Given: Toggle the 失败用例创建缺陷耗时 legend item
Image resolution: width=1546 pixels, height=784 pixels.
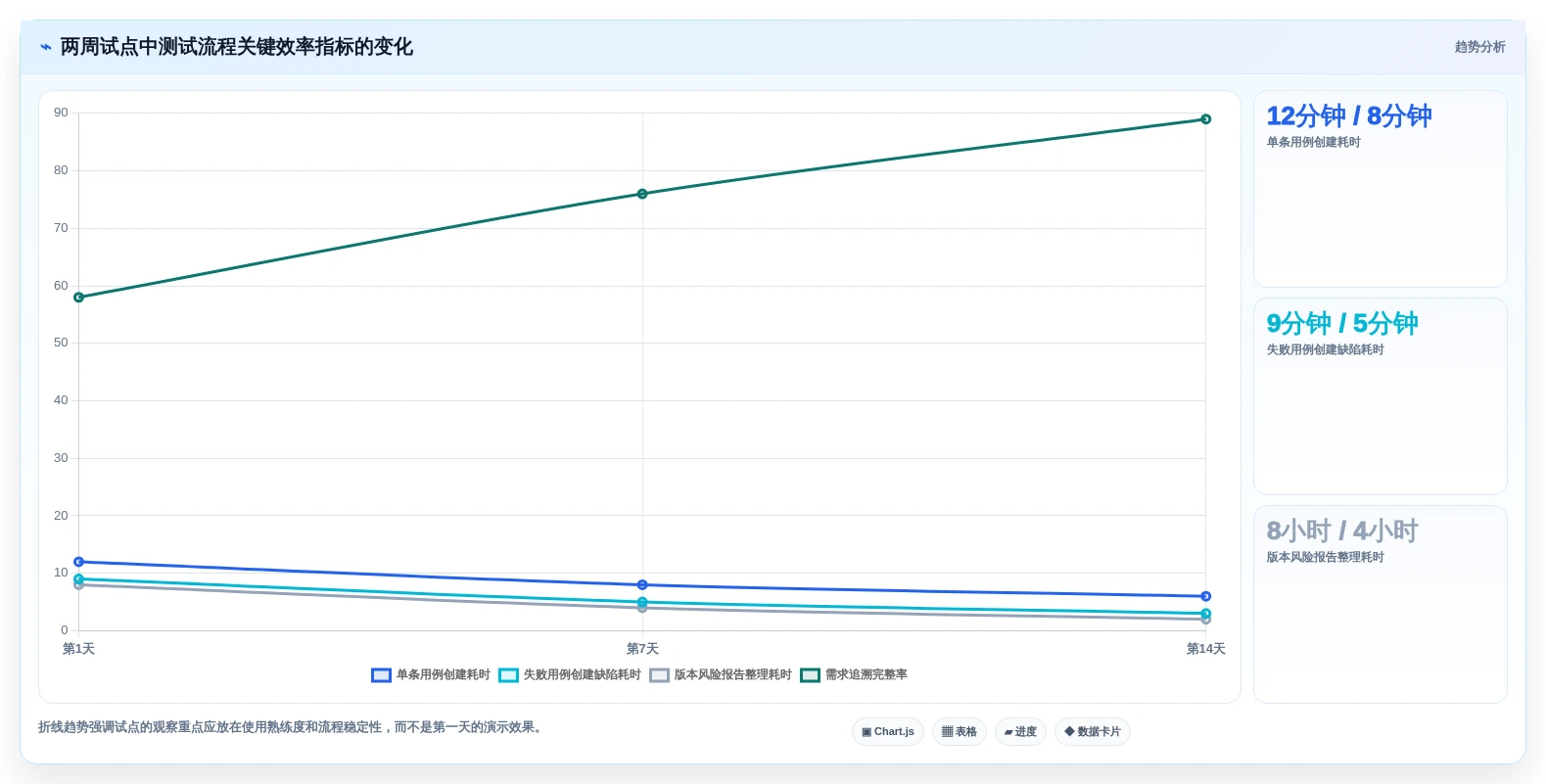Looking at the screenshot, I should [570, 675].
